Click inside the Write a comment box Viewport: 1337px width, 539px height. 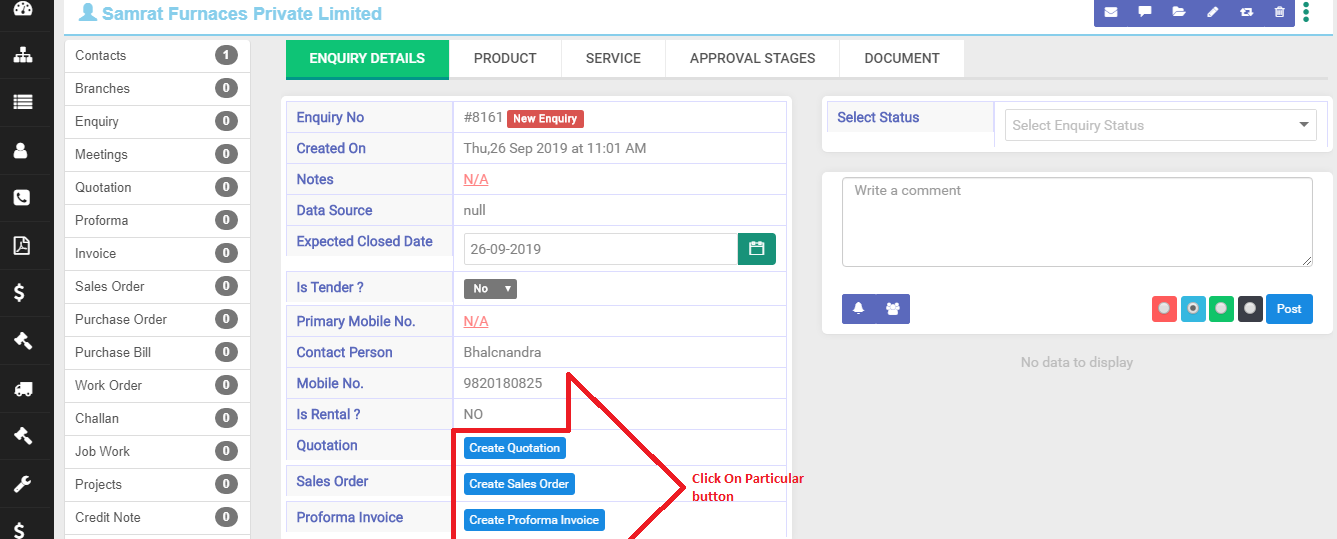pos(1077,222)
